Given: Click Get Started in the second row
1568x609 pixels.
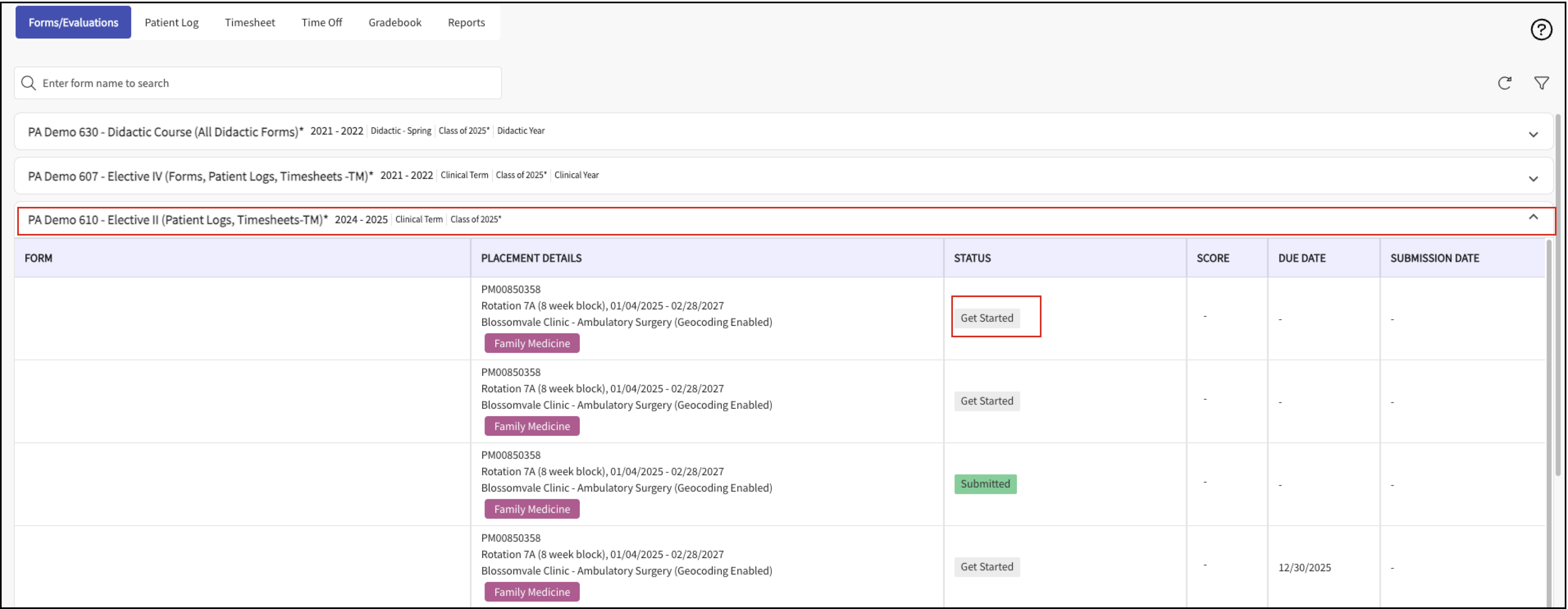Looking at the screenshot, I should [x=986, y=401].
